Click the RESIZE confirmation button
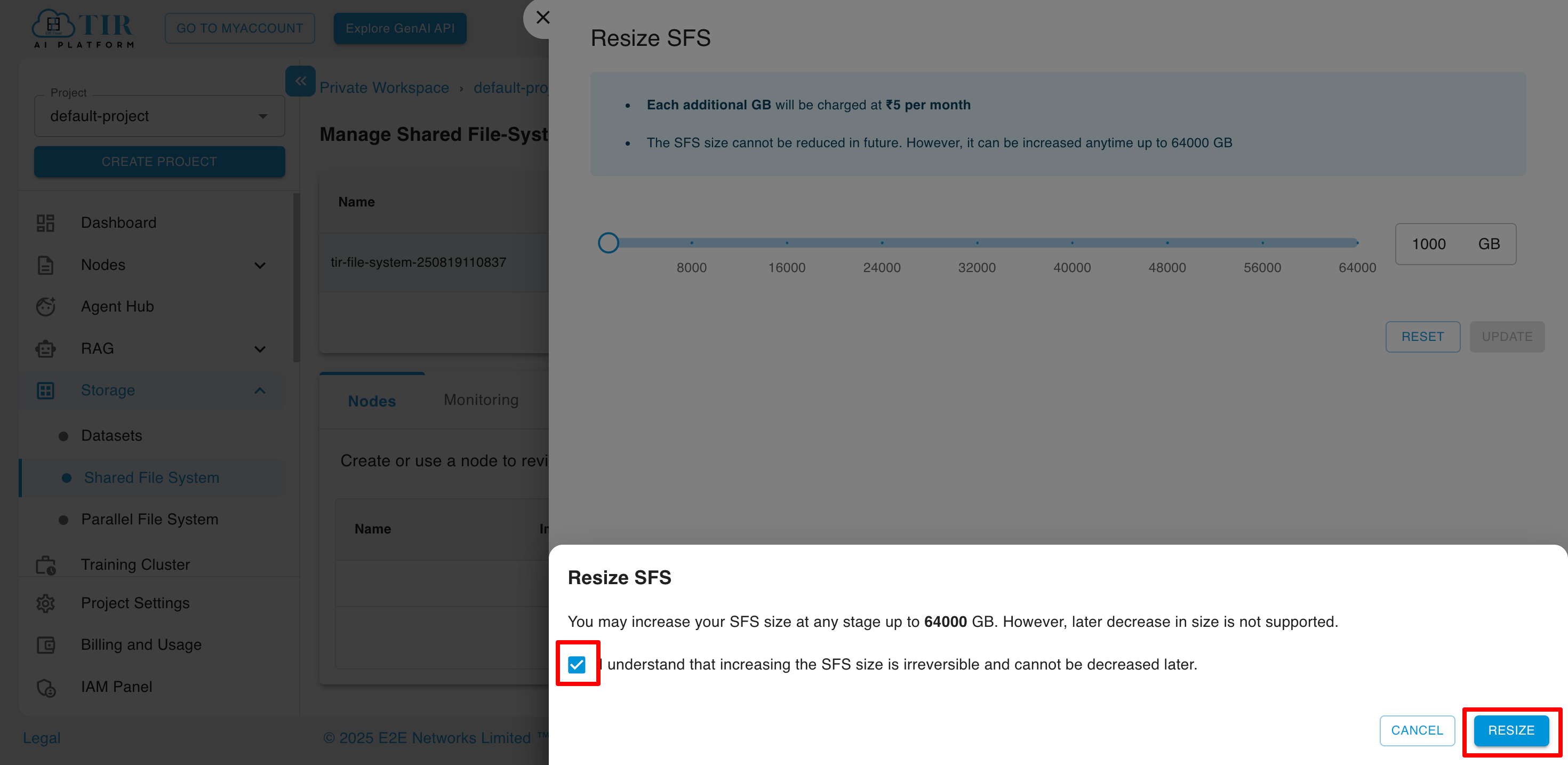 click(1511, 730)
